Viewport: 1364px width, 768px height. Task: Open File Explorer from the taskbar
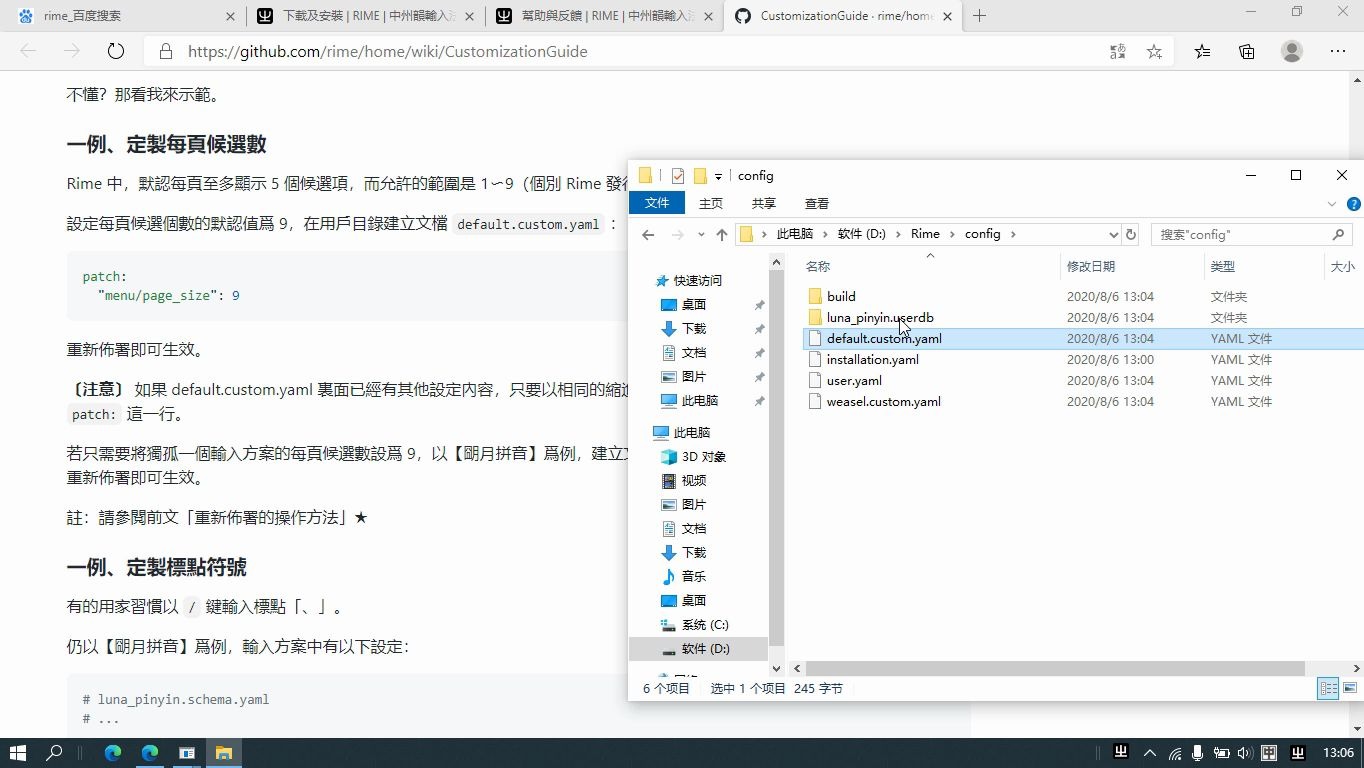point(224,753)
